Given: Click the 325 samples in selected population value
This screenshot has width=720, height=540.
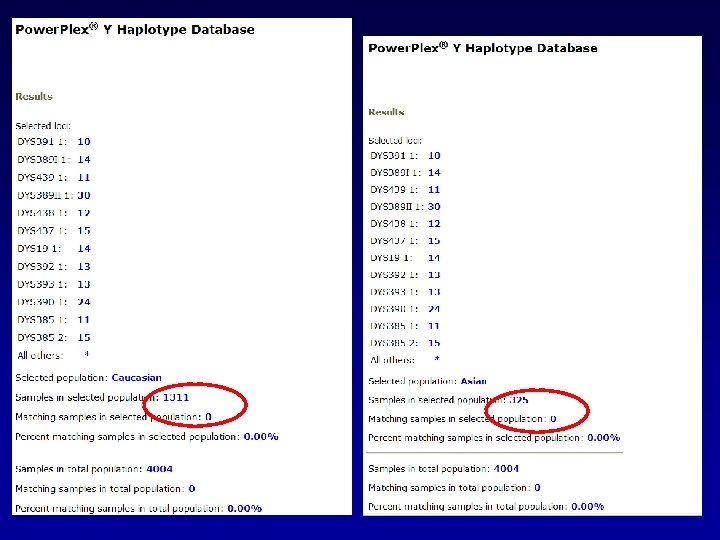Looking at the screenshot, I should [x=519, y=400].
